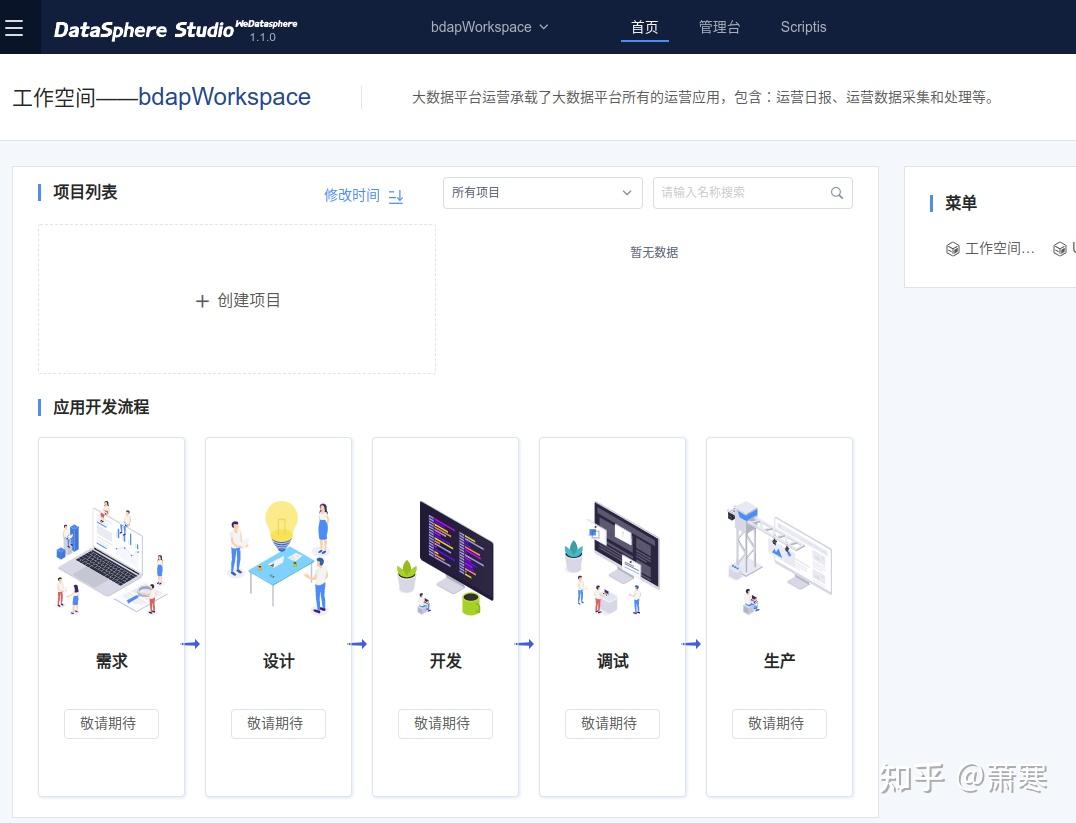Expand the 所有项目 project filter dropdown
This screenshot has height=823, width=1076.
[x=541, y=192]
